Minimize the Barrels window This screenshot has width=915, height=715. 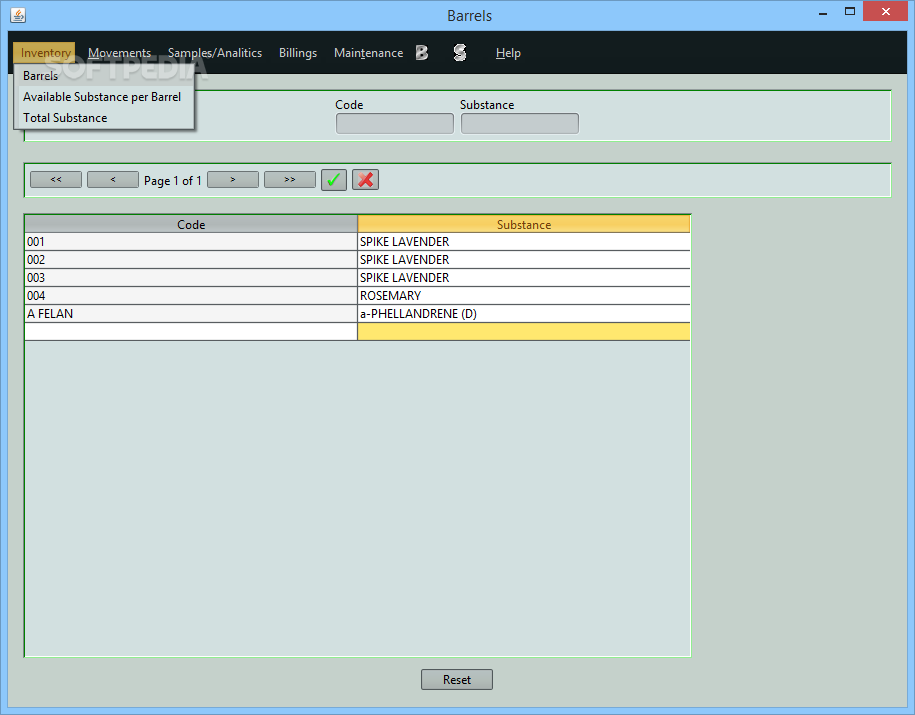823,13
